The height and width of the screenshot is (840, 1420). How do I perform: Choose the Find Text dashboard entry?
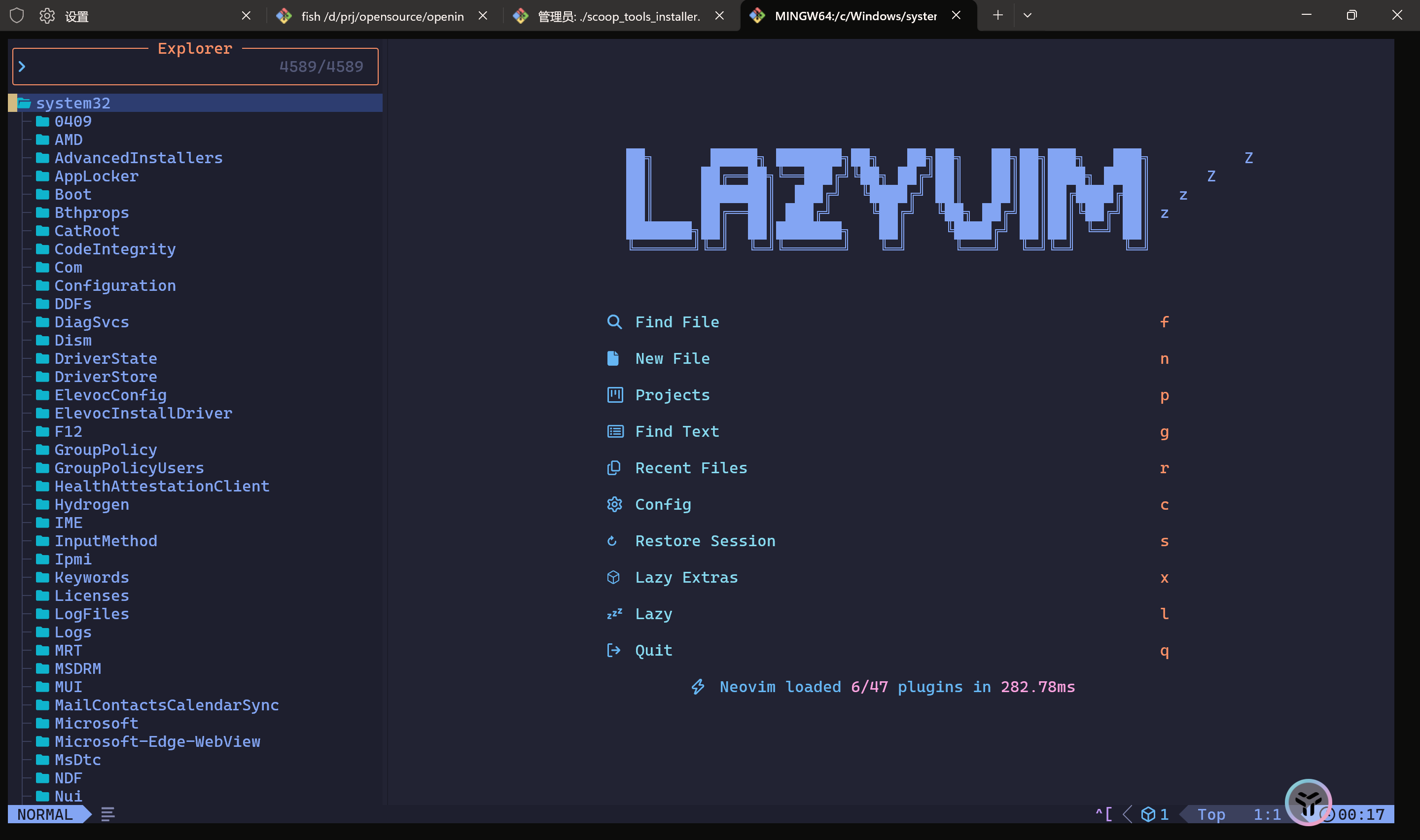tap(888, 431)
